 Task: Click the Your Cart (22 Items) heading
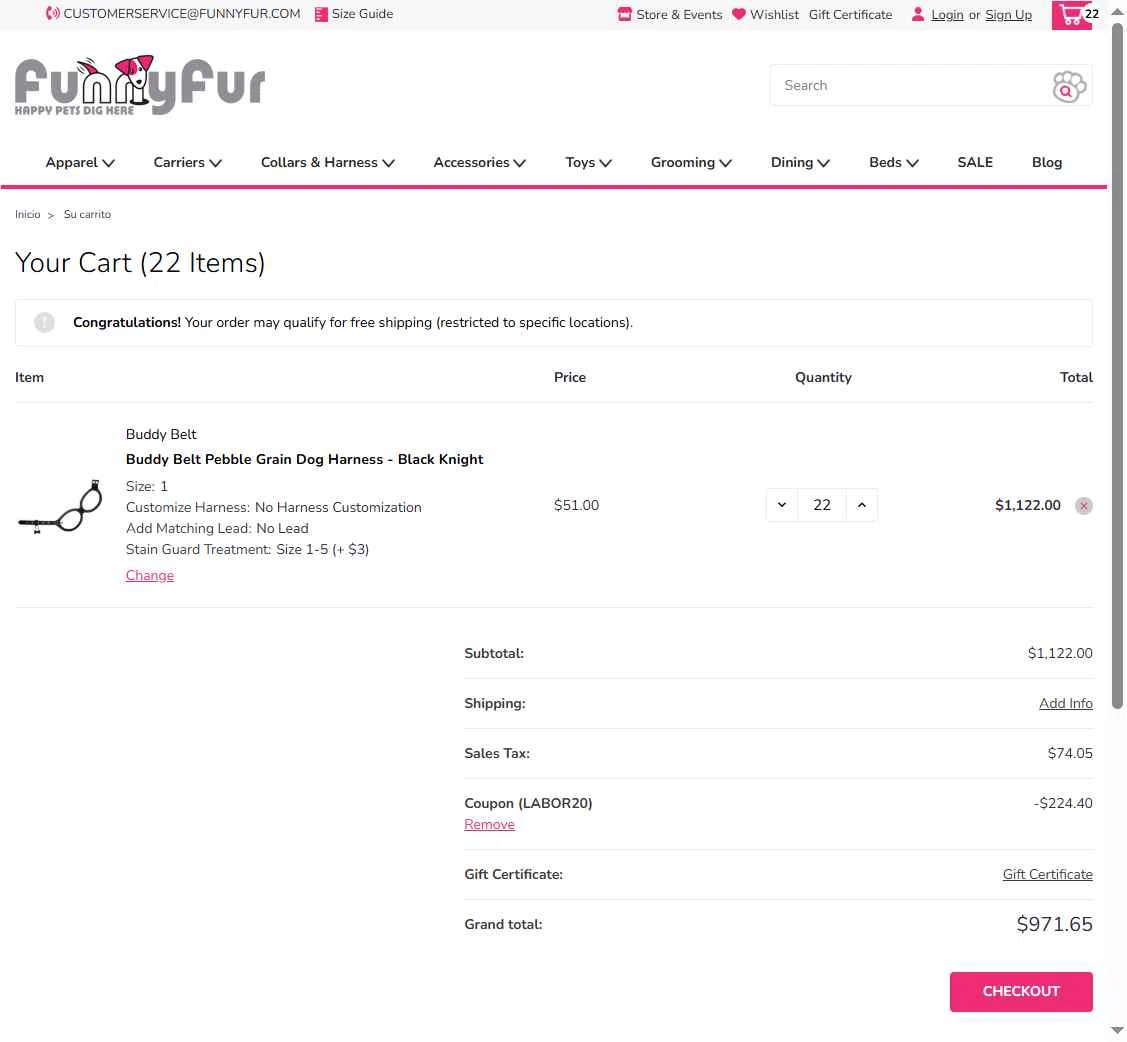140,263
